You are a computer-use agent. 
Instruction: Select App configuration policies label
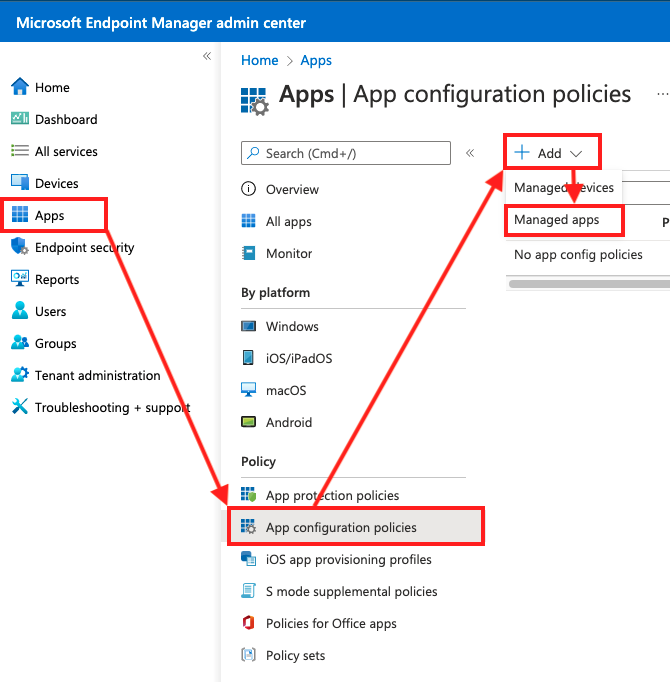point(341,528)
